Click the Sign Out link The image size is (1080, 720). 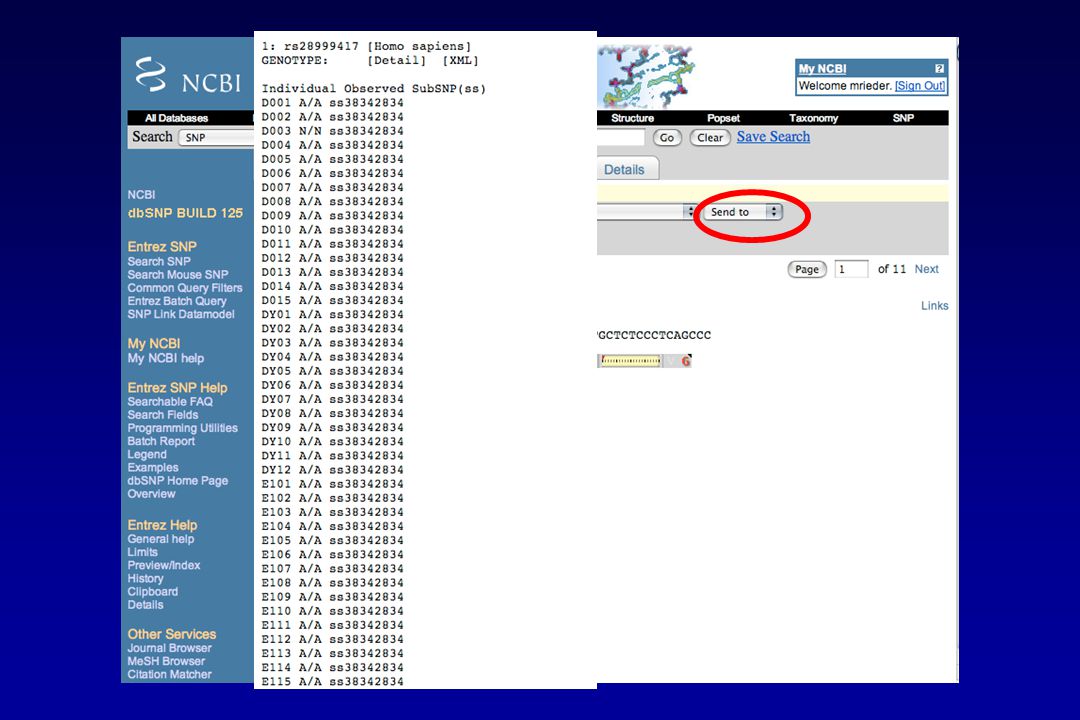920,85
